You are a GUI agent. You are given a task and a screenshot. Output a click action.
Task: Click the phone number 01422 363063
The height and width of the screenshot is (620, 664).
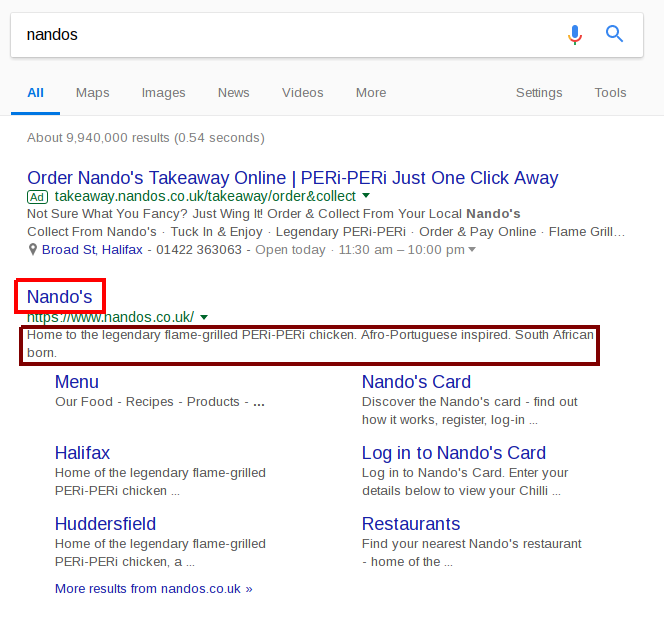coord(199,249)
